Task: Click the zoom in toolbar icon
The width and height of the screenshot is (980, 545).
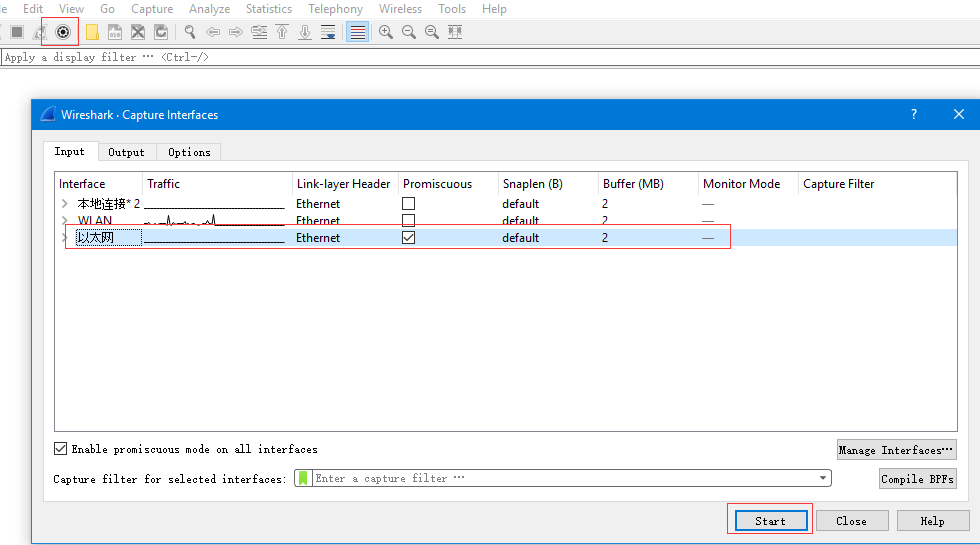Action: 386,32
